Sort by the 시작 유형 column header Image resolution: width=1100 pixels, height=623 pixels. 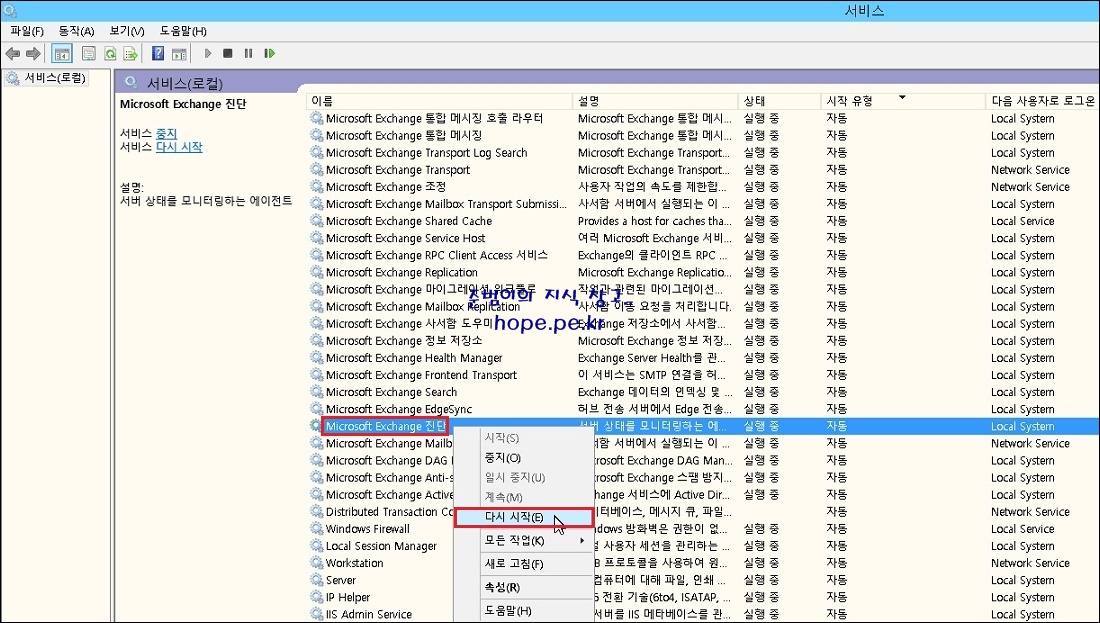click(x=903, y=101)
